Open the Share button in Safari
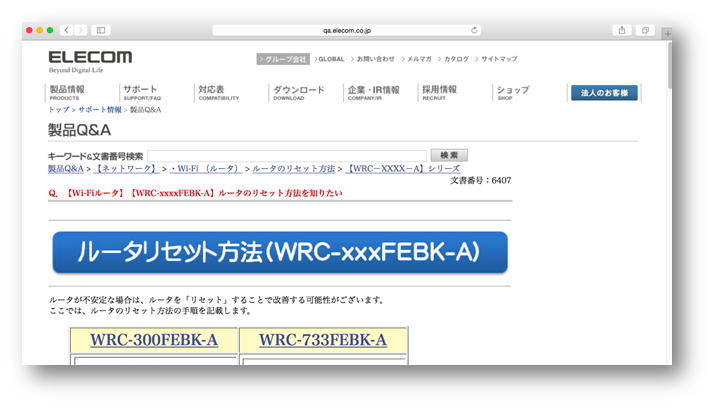Viewport: 714px width, 407px height. click(x=622, y=30)
